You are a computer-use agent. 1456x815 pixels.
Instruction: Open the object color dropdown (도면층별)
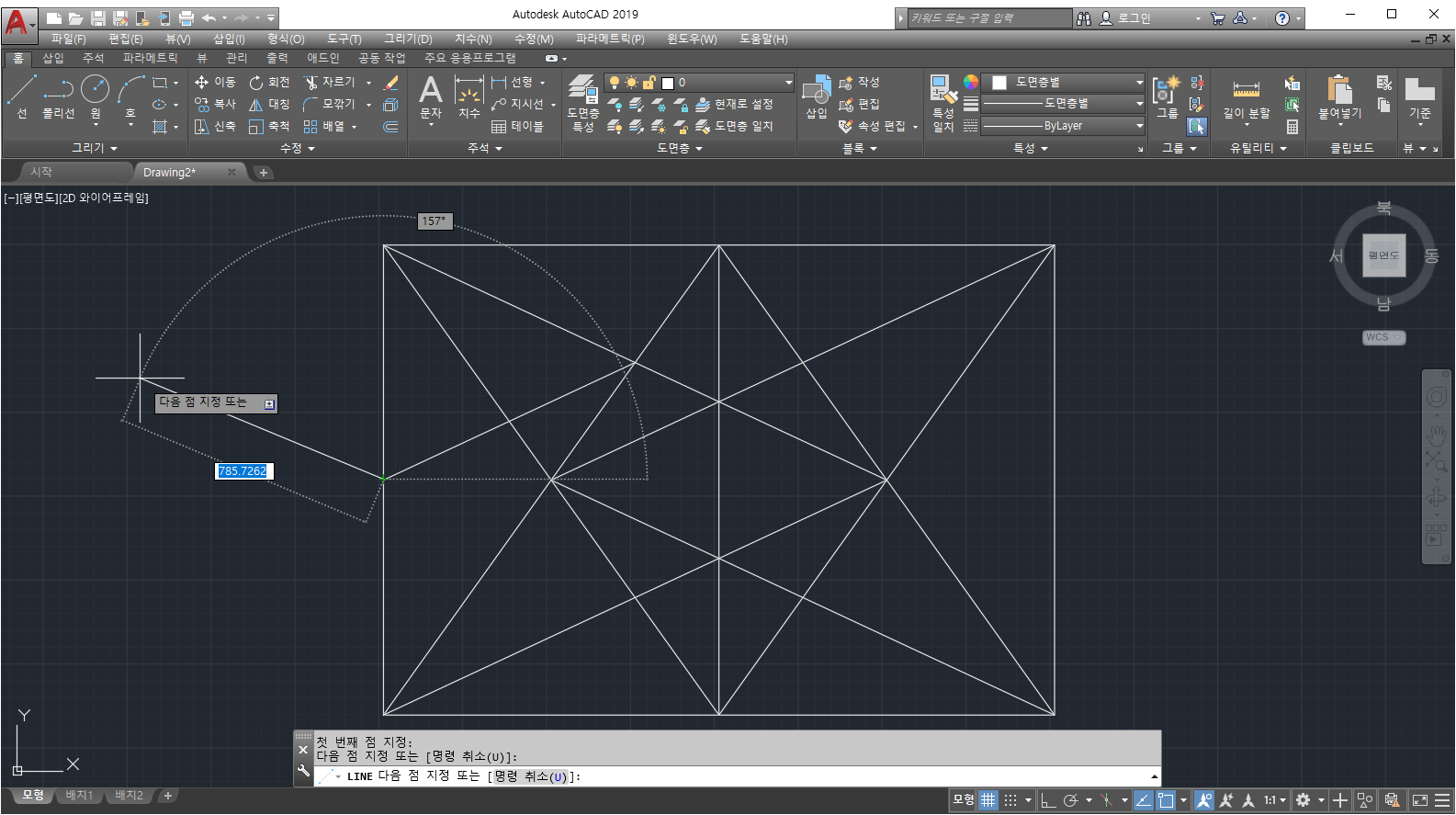[1064, 82]
